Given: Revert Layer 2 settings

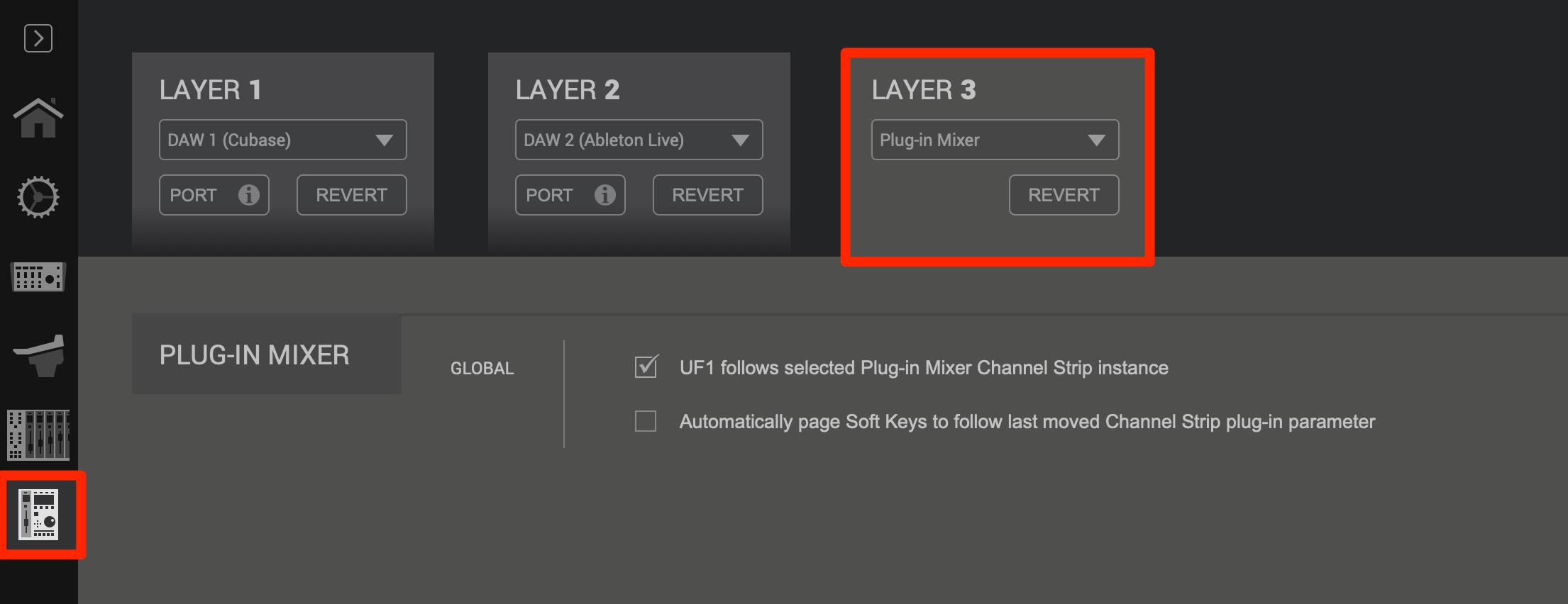Looking at the screenshot, I should 707,195.
